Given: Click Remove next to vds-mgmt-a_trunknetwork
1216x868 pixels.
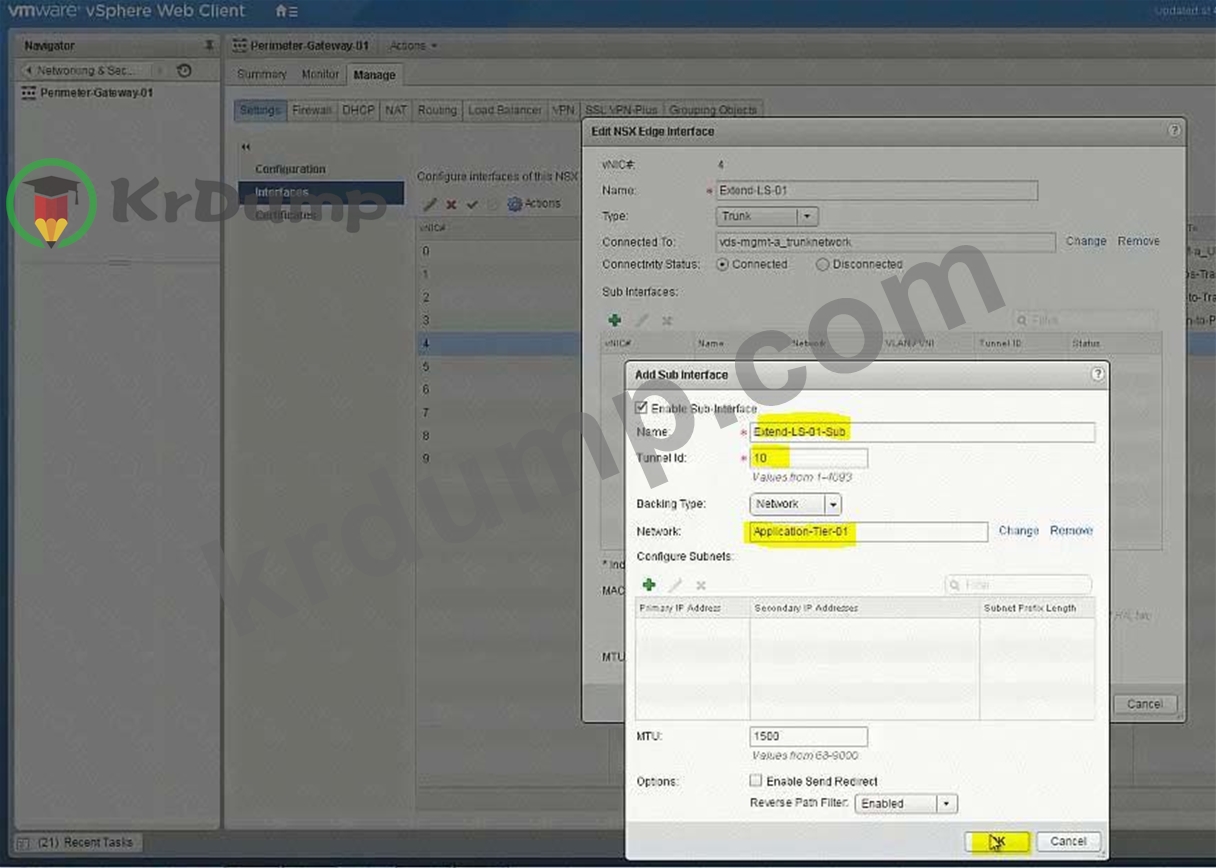Looking at the screenshot, I should pos(1139,241).
